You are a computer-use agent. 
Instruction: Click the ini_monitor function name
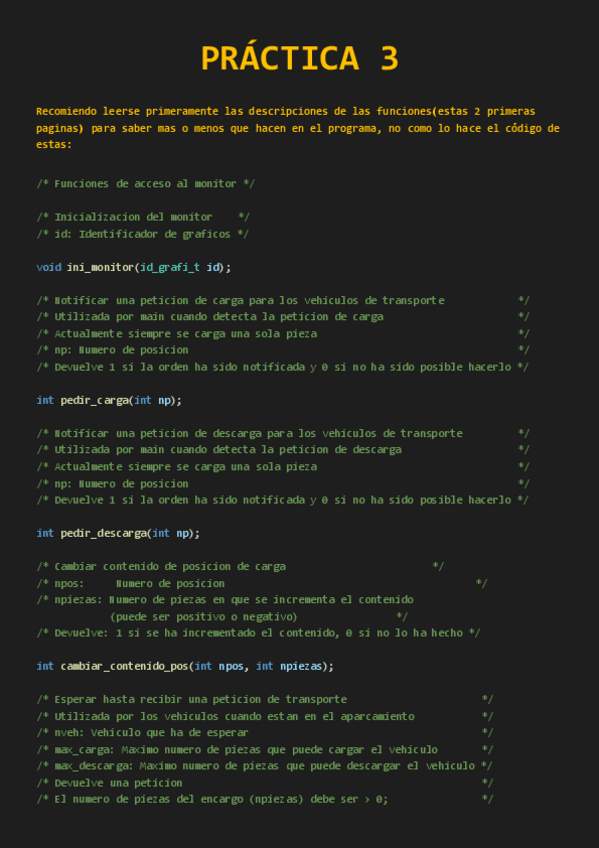(100, 267)
